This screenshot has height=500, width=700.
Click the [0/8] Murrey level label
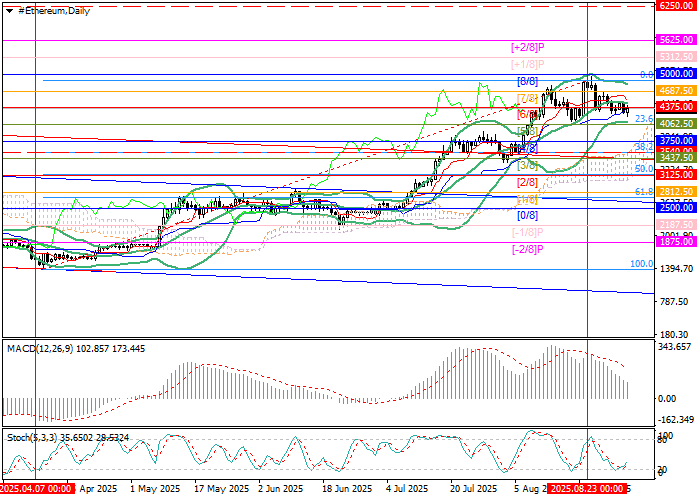[527, 215]
